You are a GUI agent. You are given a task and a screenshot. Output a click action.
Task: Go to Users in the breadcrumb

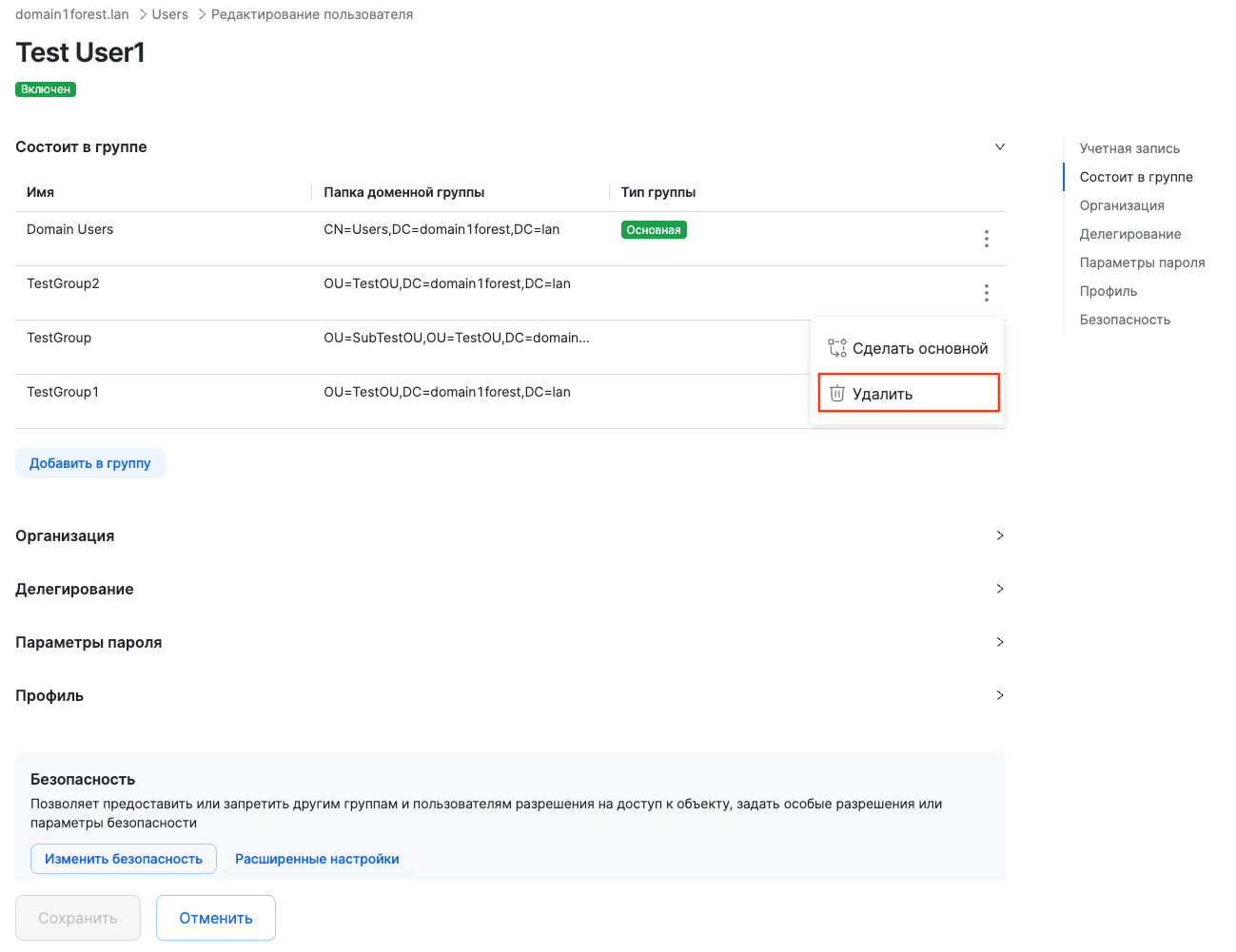click(170, 14)
